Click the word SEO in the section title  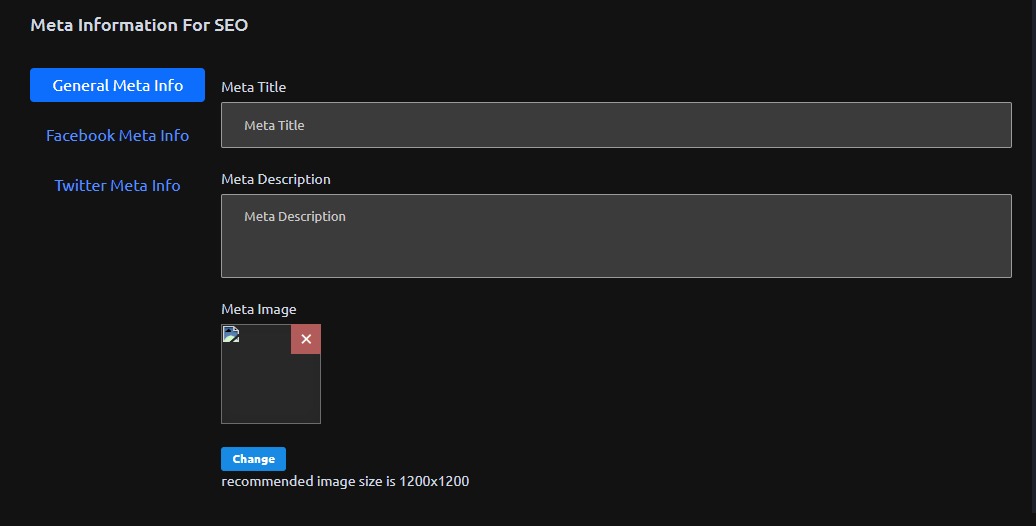[x=231, y=25]
